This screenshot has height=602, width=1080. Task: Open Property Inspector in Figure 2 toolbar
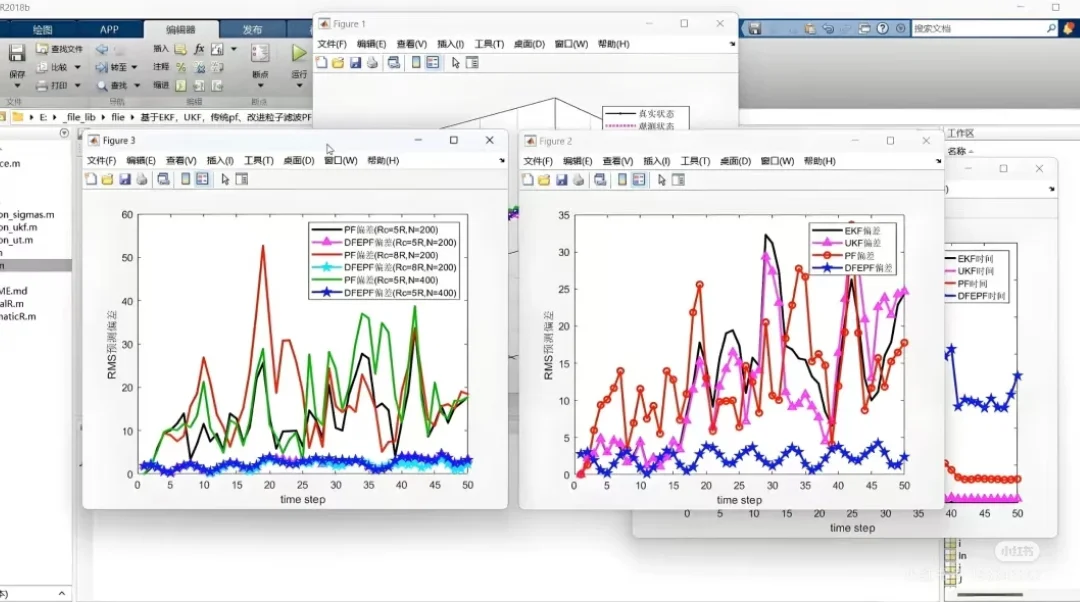point(678,180)
